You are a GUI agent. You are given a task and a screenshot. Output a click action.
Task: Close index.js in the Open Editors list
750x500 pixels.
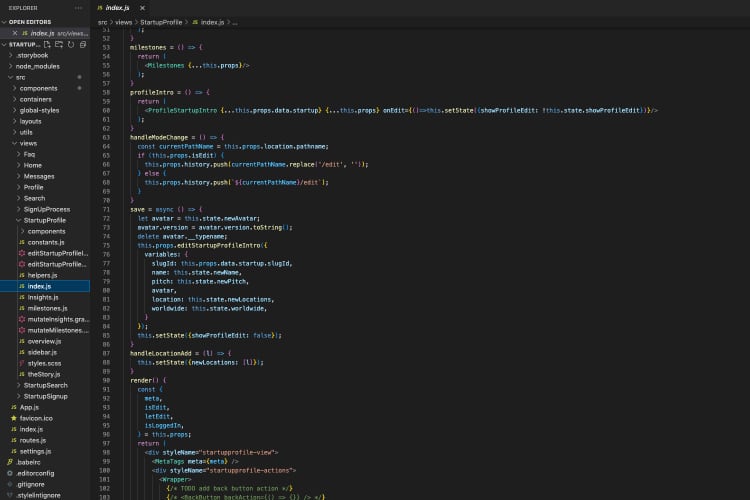point(13,33)
